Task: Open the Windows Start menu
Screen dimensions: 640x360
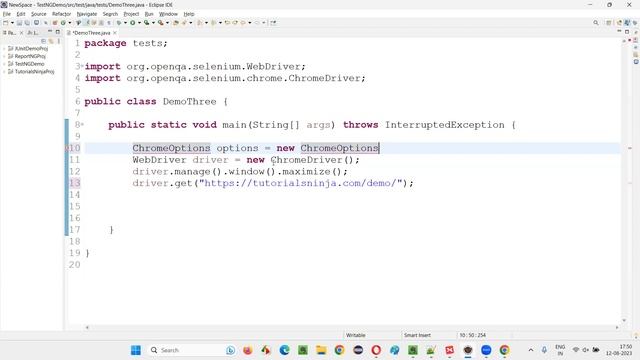Action: pyautogui.click(x=136, y=350)
